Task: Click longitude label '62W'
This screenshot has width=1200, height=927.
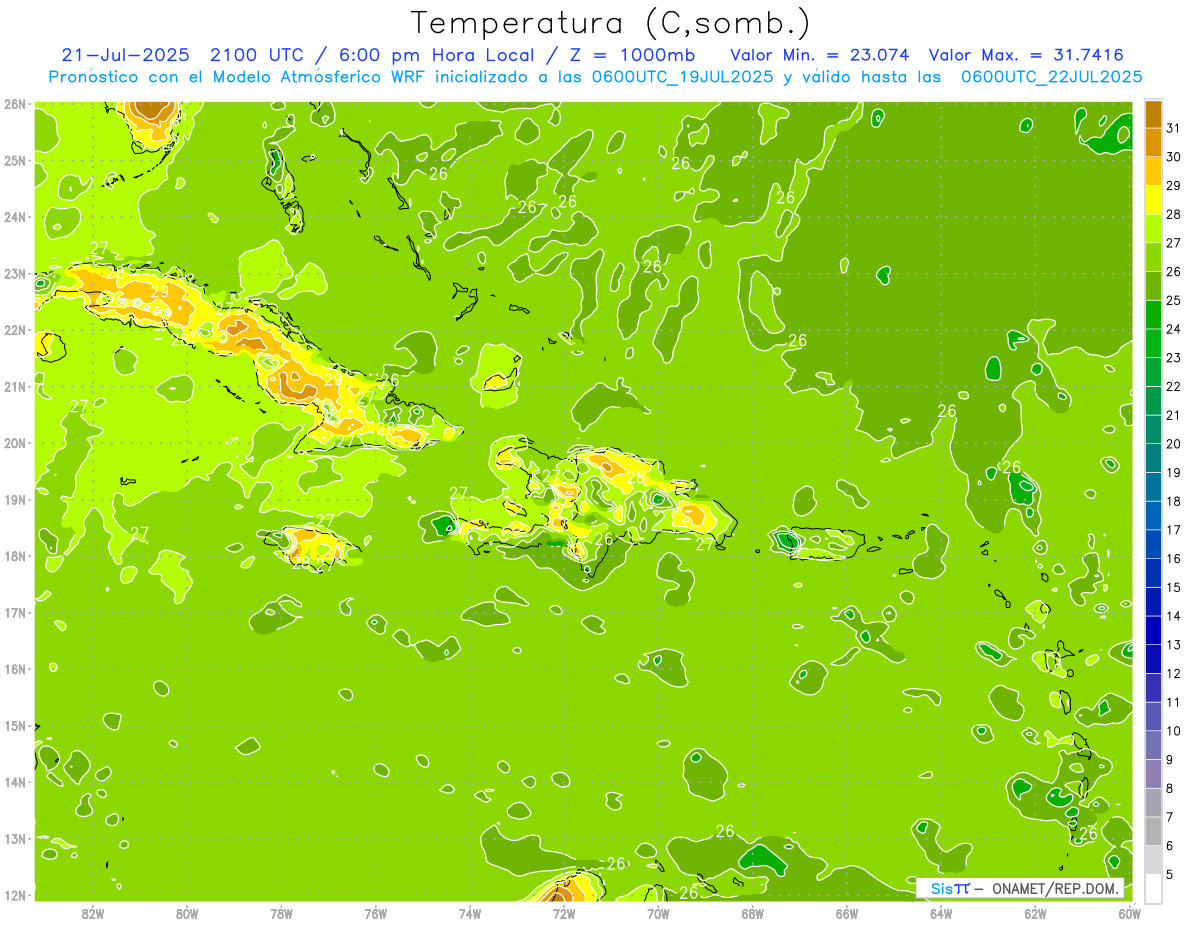Action: click(1035, 913)
